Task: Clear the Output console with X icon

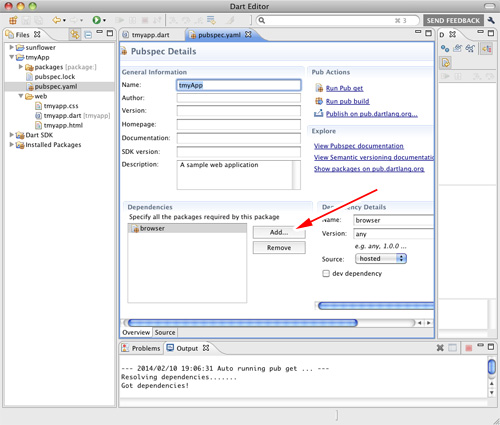Action: tap(440, 348)
